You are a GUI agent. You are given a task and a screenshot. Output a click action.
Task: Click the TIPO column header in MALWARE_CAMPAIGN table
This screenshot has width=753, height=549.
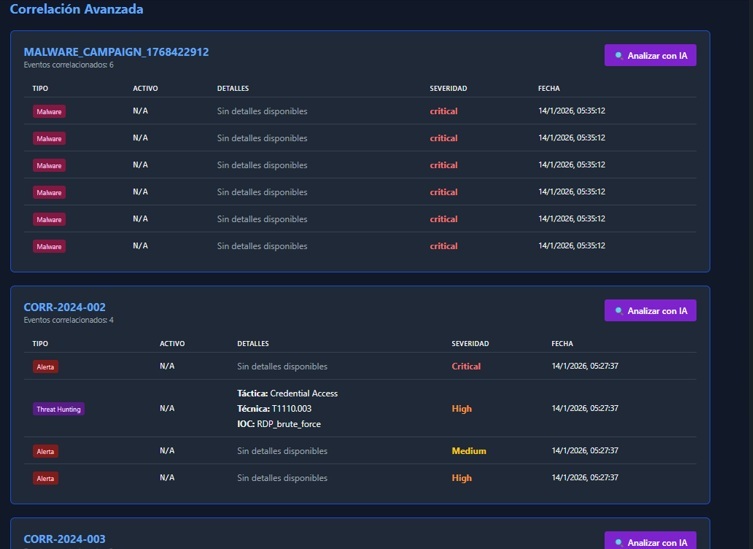coord(40,89)
